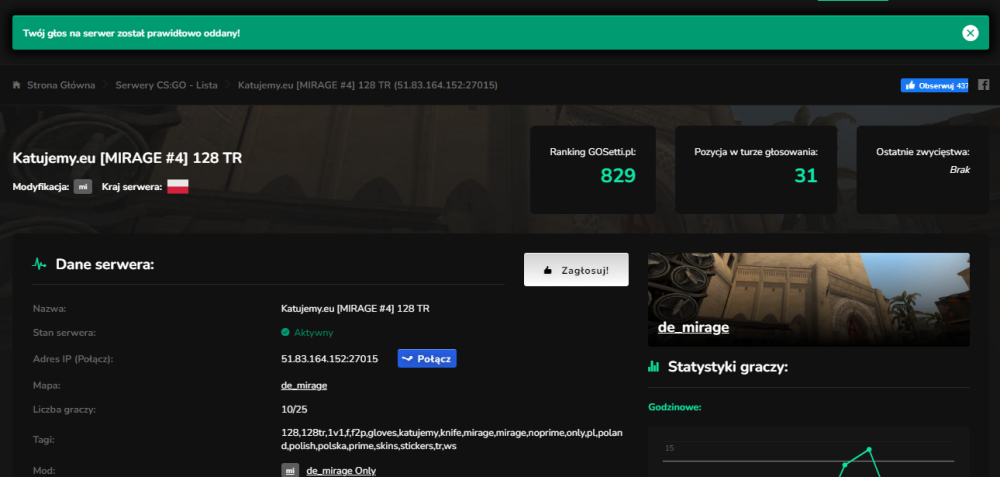
Task: Select the Godzinowe statistics tab
Action: click(x=675, y=407)
